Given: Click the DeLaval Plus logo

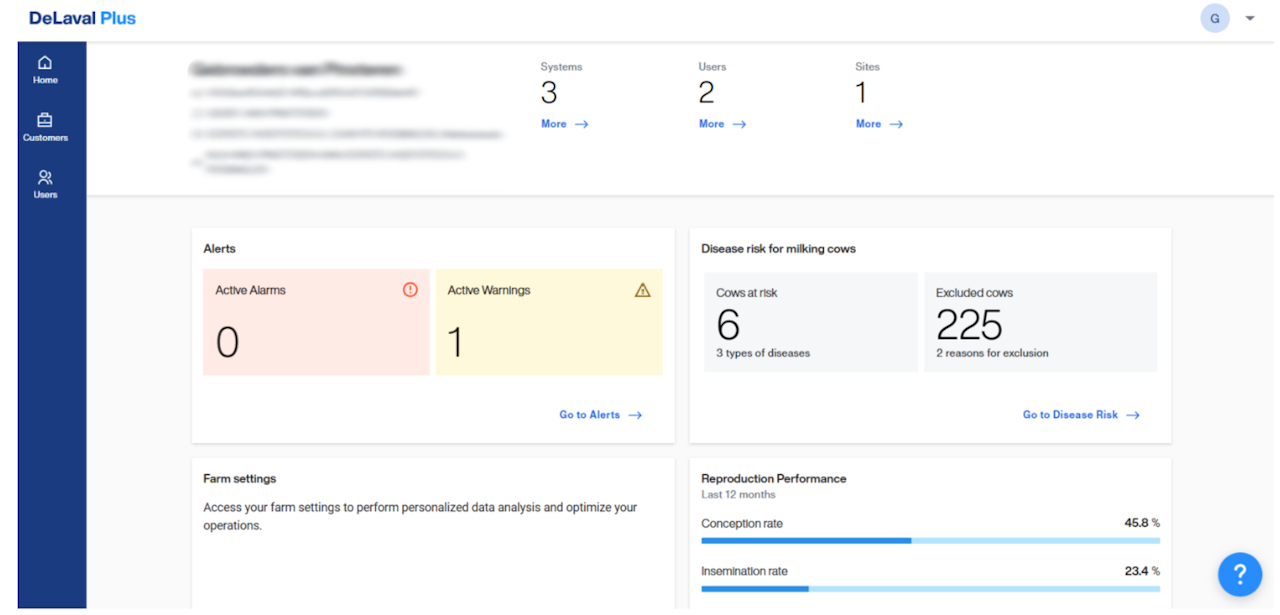Looking at the screenshot, I should click(83, 18).
